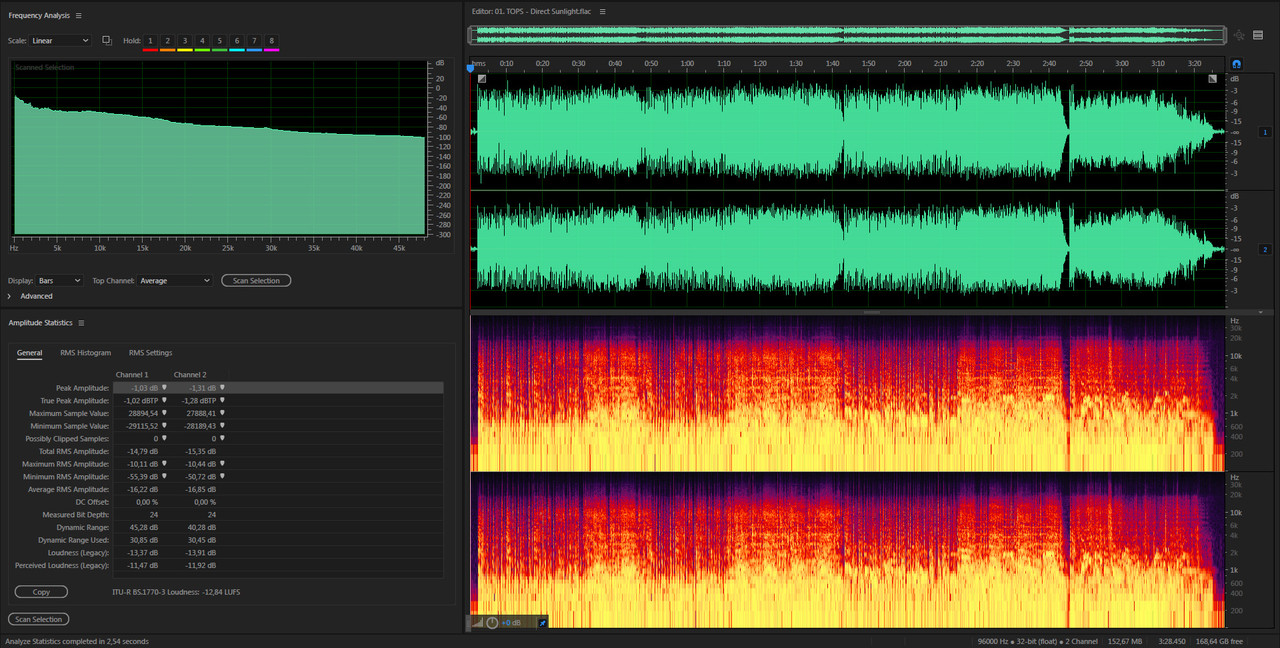Click the Dynamic Range value 45,28 dB

pyautogui.click(x=142, y=527)
